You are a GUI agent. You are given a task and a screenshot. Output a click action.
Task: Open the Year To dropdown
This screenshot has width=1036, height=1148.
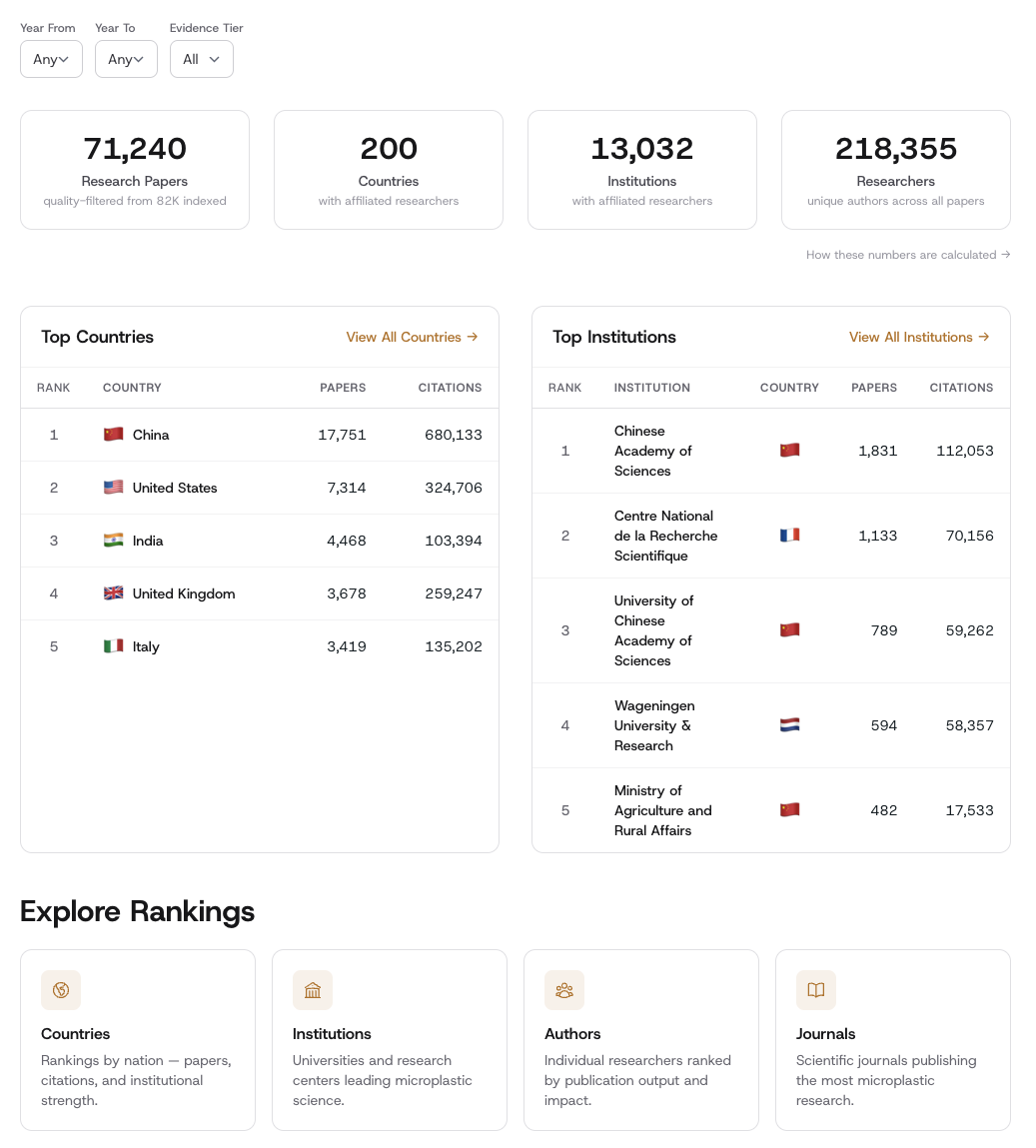pyautogui.click(x=126, y=59)
